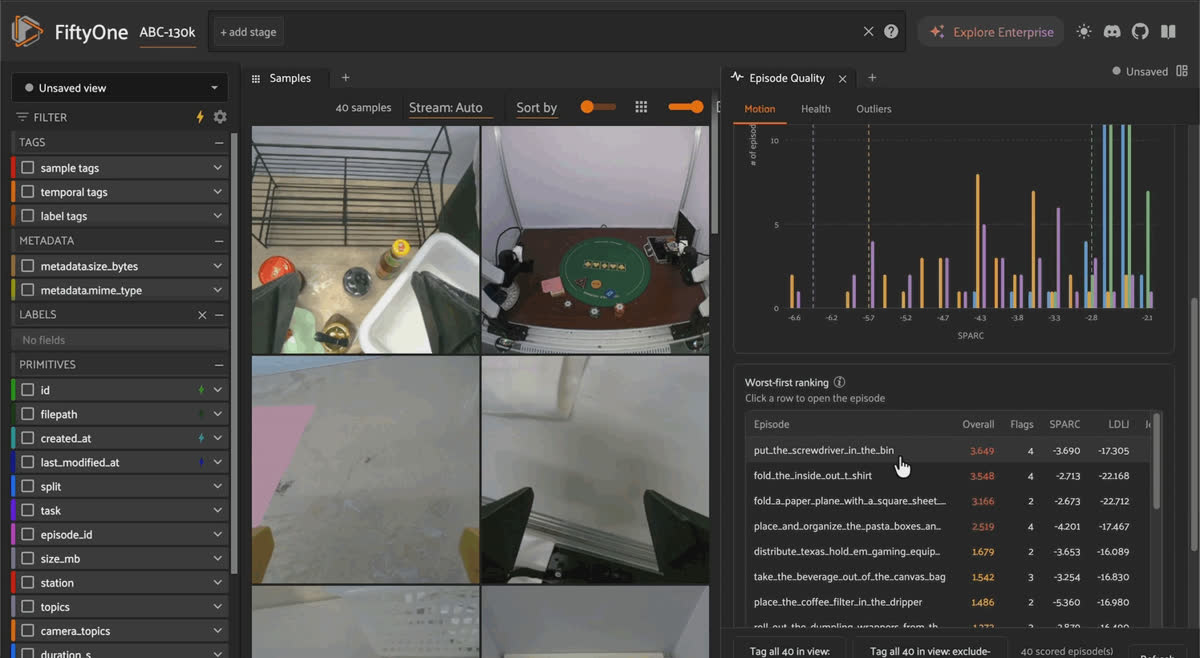Switch to the Health tab
Screen dimensions: 1200x658
coord(815,109)
